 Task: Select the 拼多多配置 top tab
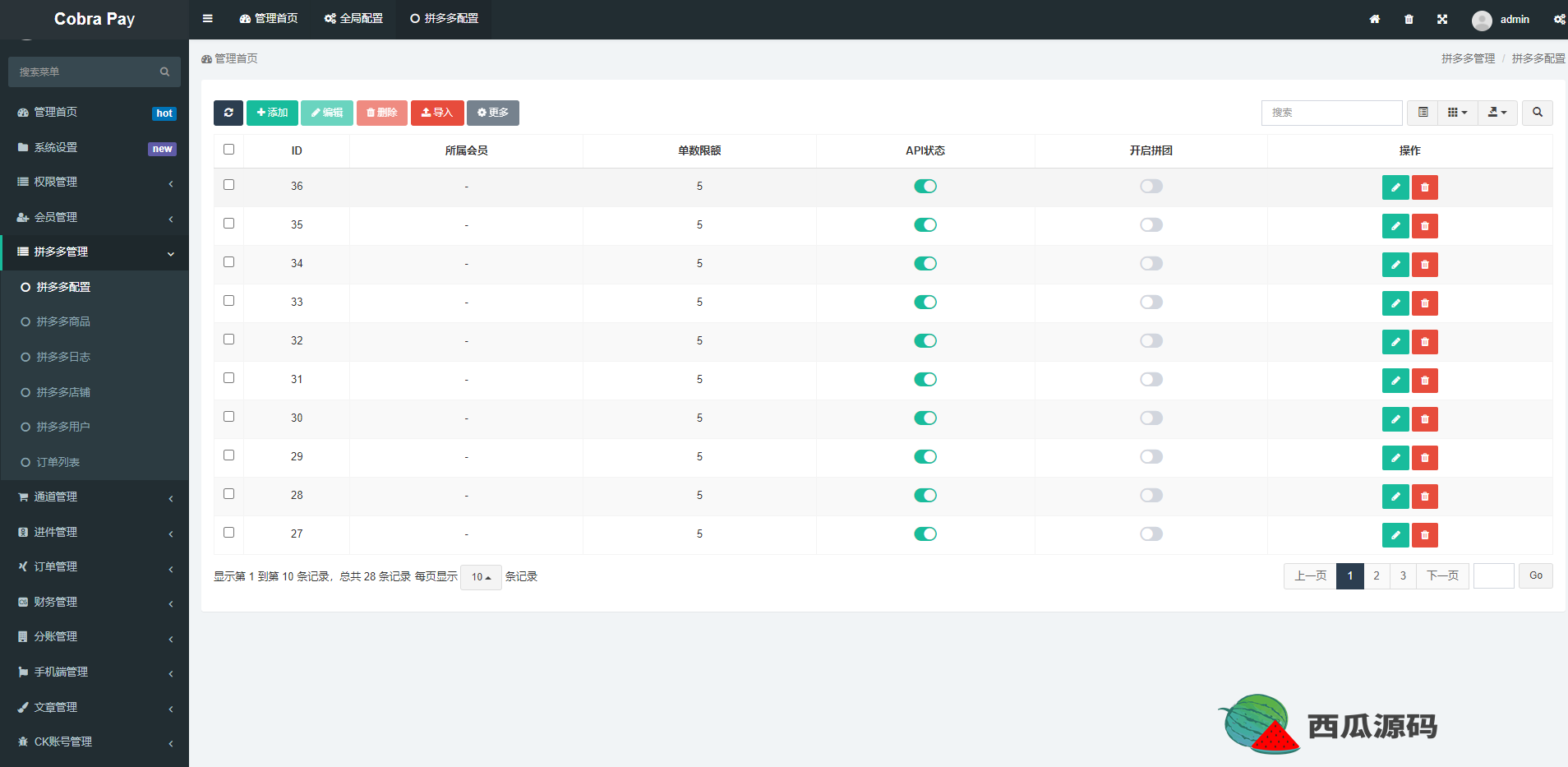point(444,19)
